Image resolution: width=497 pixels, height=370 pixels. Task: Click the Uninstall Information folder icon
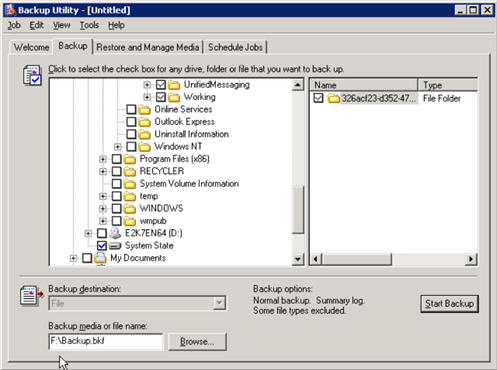pyautogui.click(x=144, y=134)
